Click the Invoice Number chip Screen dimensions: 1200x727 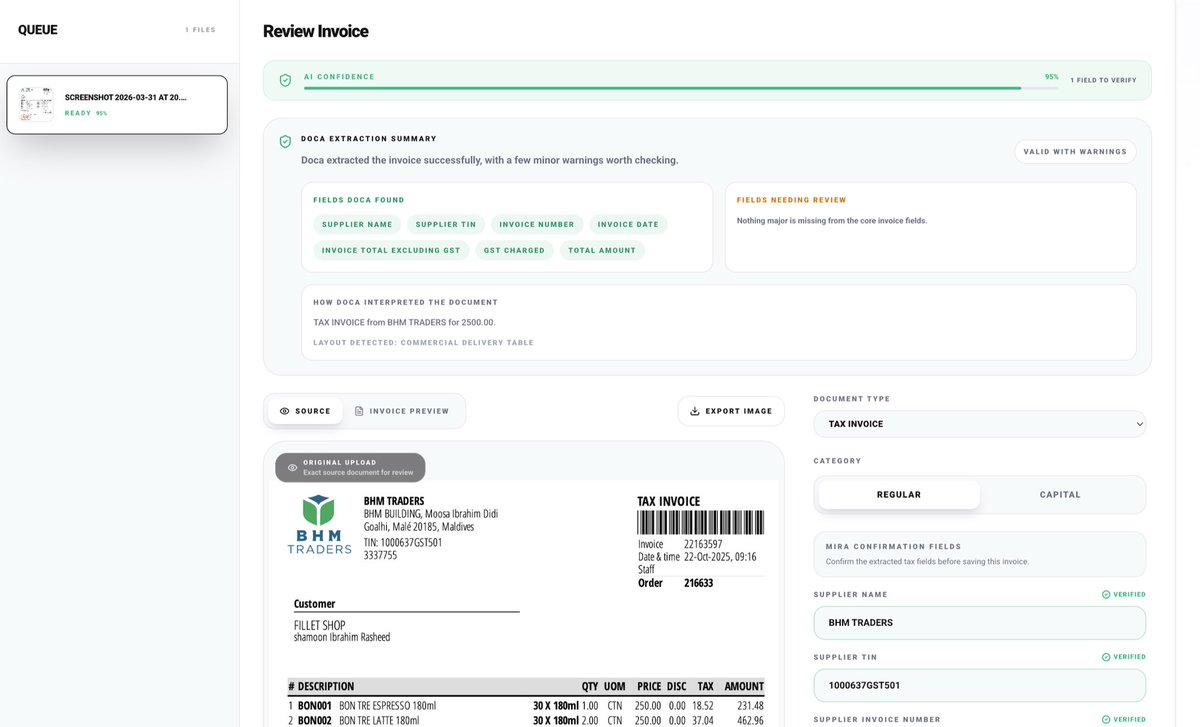(537, 224)
